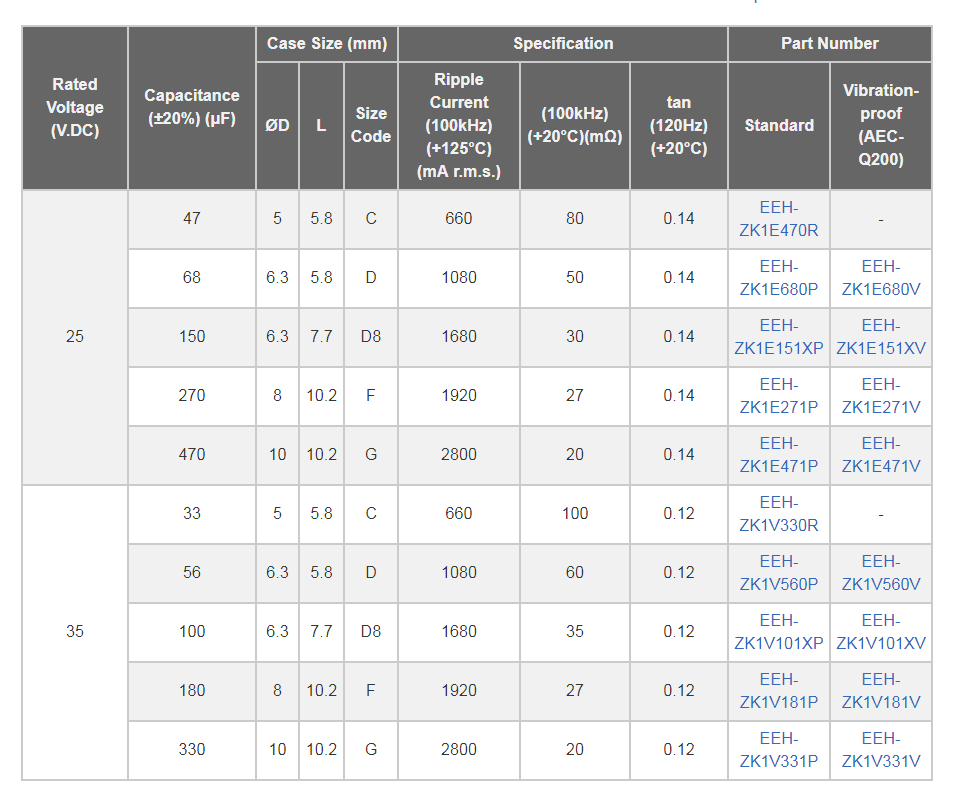Open the EEH-ZK1V331P part number link
Image resolution: width=956 pixels, height=805 pixels.
pyautogui.click(x=778, y=750)
